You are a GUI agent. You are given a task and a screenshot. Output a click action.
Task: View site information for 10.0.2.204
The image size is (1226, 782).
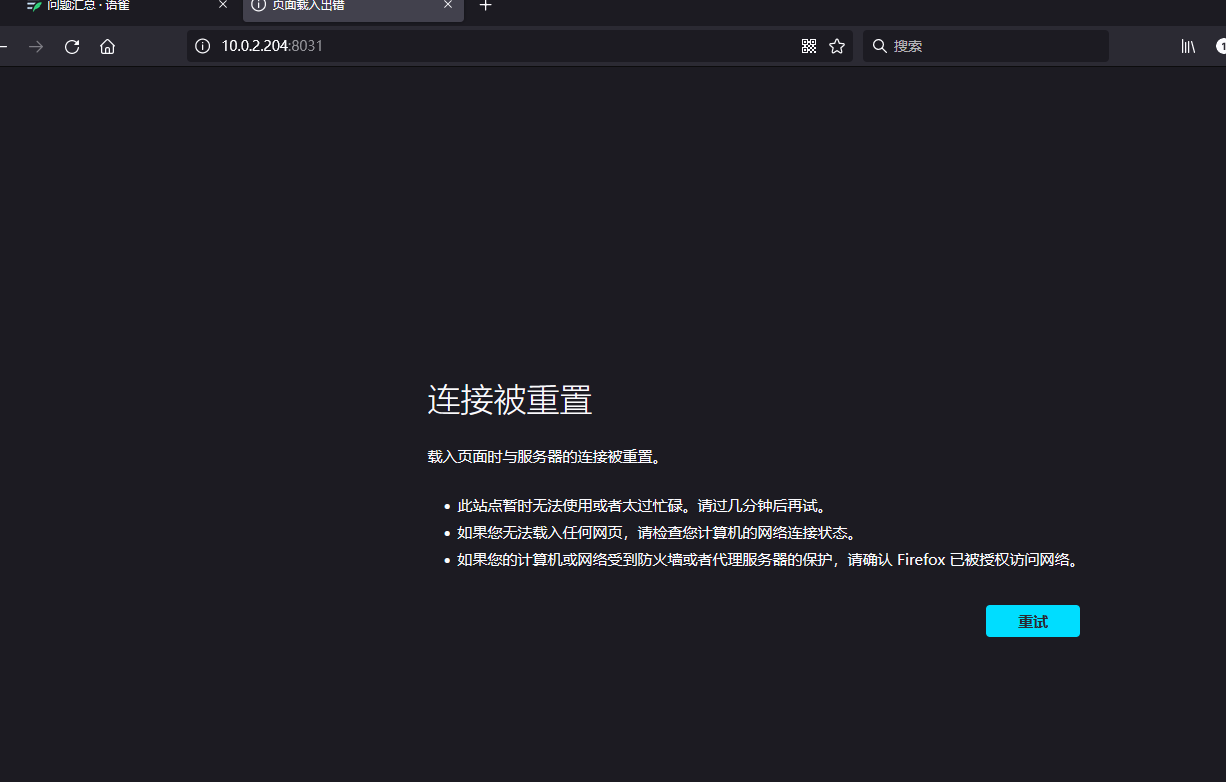tap(202, 45)
